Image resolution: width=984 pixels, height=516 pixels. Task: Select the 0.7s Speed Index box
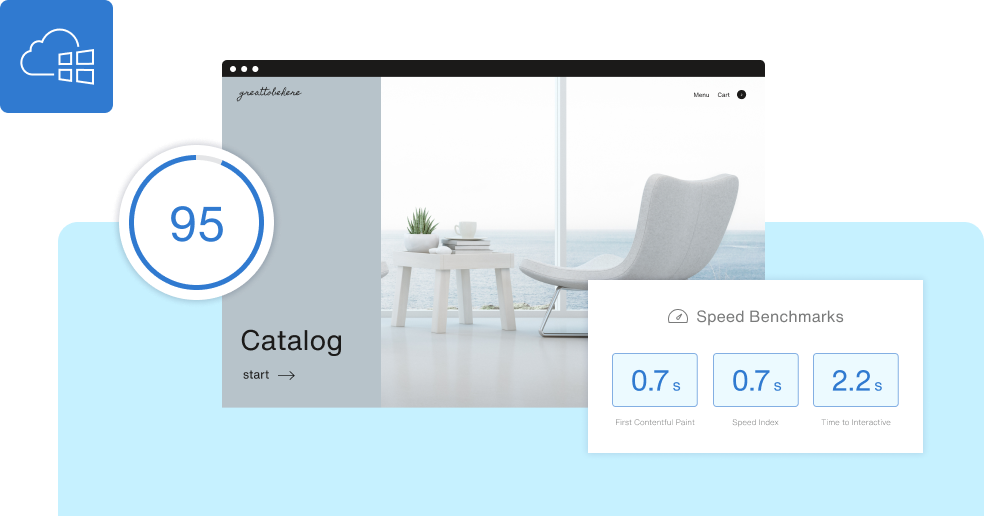point(755,380)
